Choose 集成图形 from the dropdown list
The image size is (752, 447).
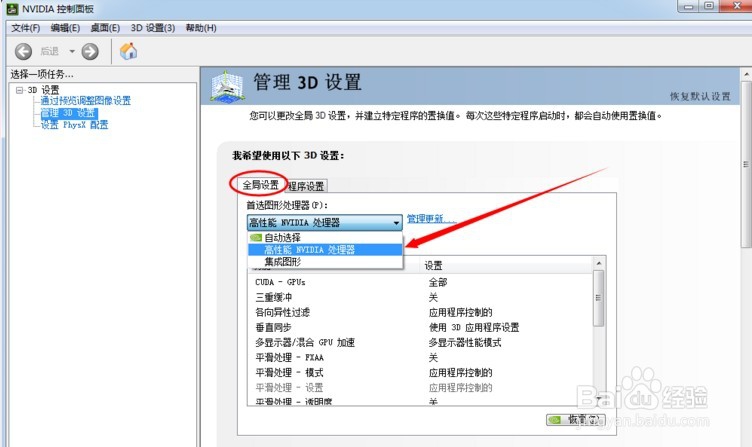[325, 261]
